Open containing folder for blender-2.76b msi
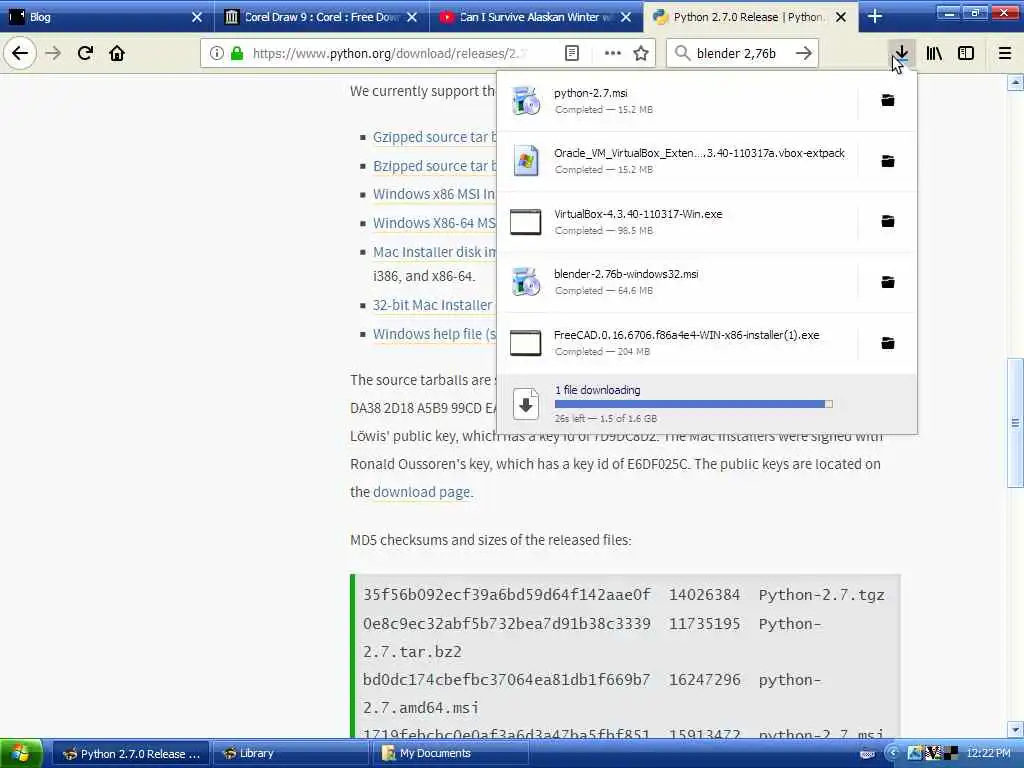This screenshot has height=768, width=1024. point(888,282)
